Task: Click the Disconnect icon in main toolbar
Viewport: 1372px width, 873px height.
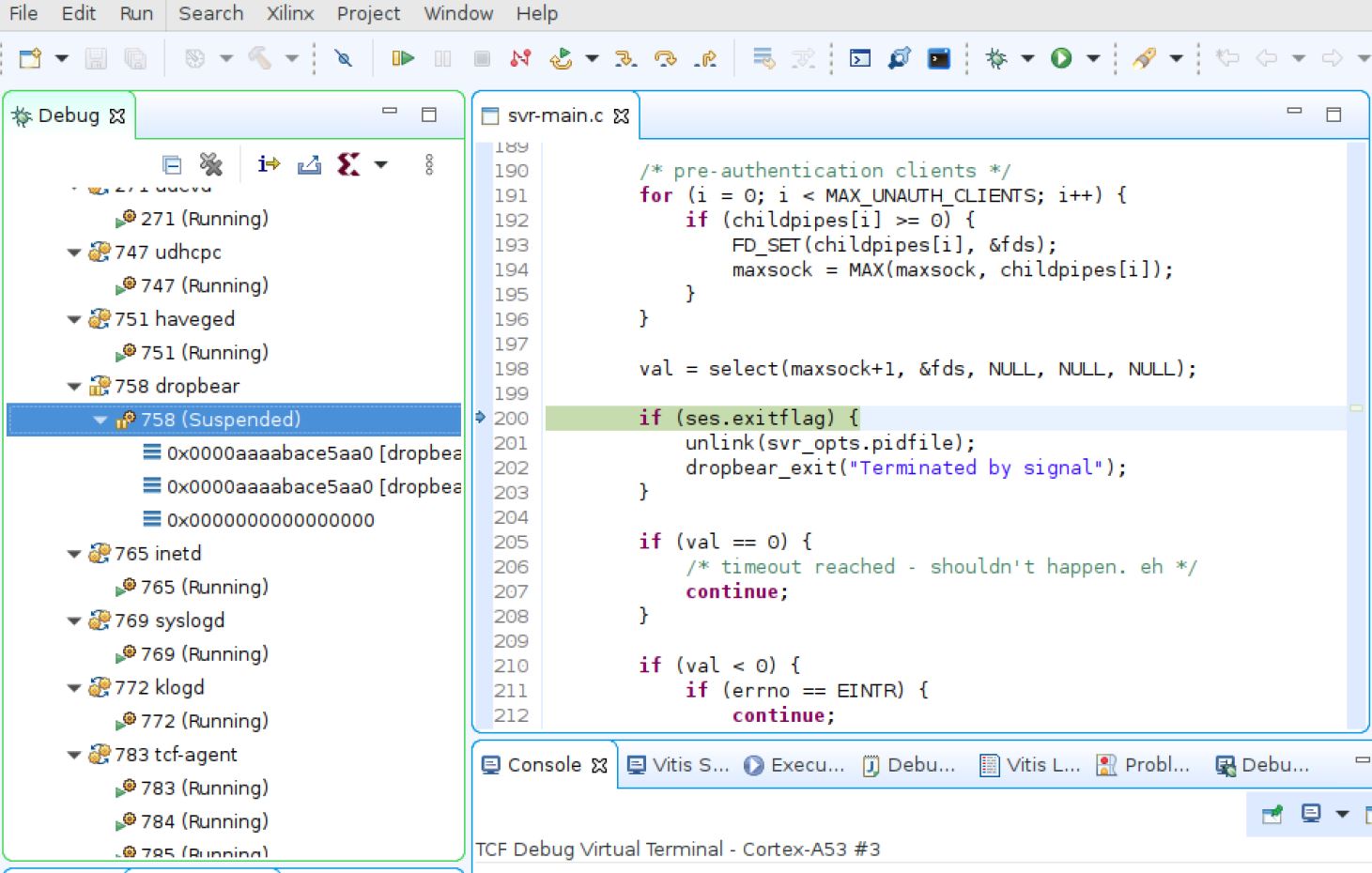Action: click(x=520, y=58)
